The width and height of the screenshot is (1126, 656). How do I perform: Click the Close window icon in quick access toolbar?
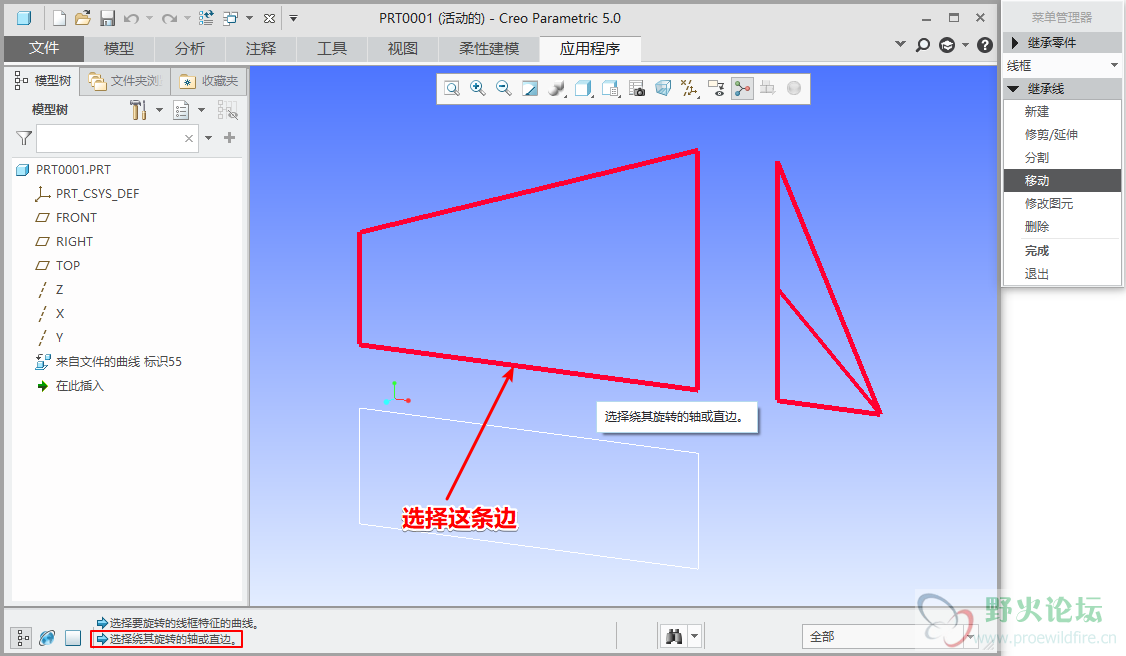tap(269, 18)
